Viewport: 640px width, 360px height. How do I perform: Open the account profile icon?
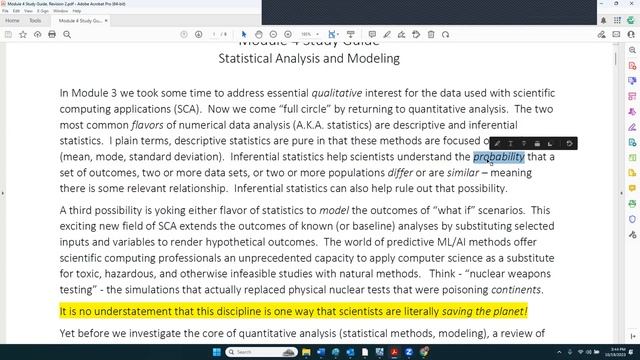click(631, 35)
